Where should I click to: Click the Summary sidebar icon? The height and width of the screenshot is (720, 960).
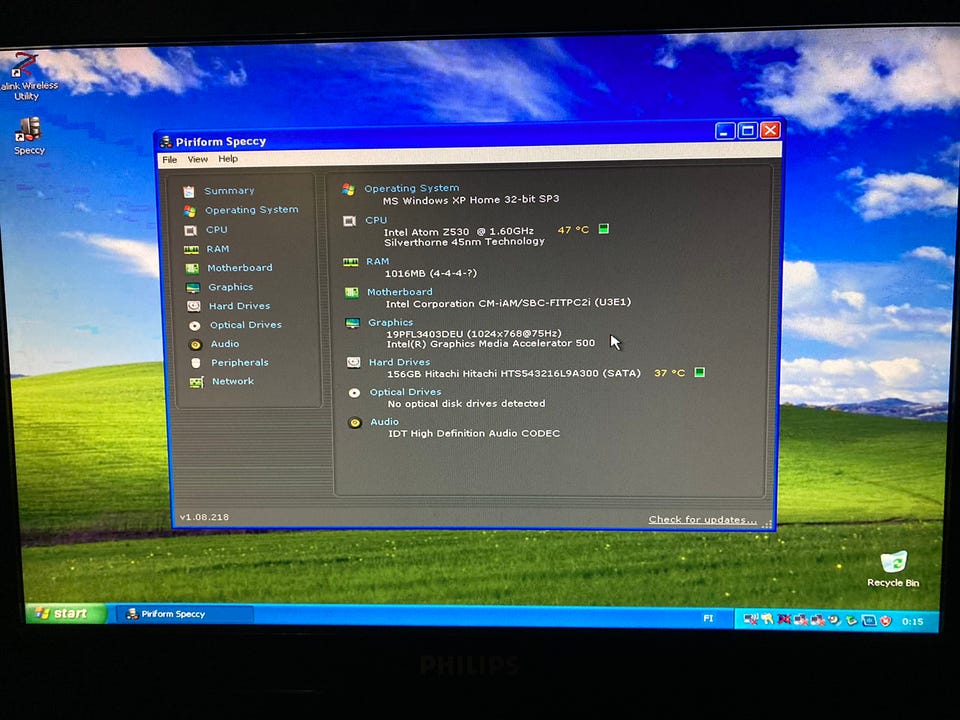pyautogui.click(x=189, y=192)
